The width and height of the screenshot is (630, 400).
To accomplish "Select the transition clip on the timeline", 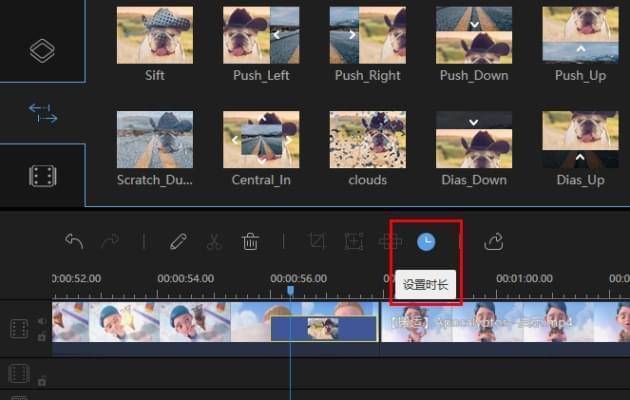I will (323, 328).
